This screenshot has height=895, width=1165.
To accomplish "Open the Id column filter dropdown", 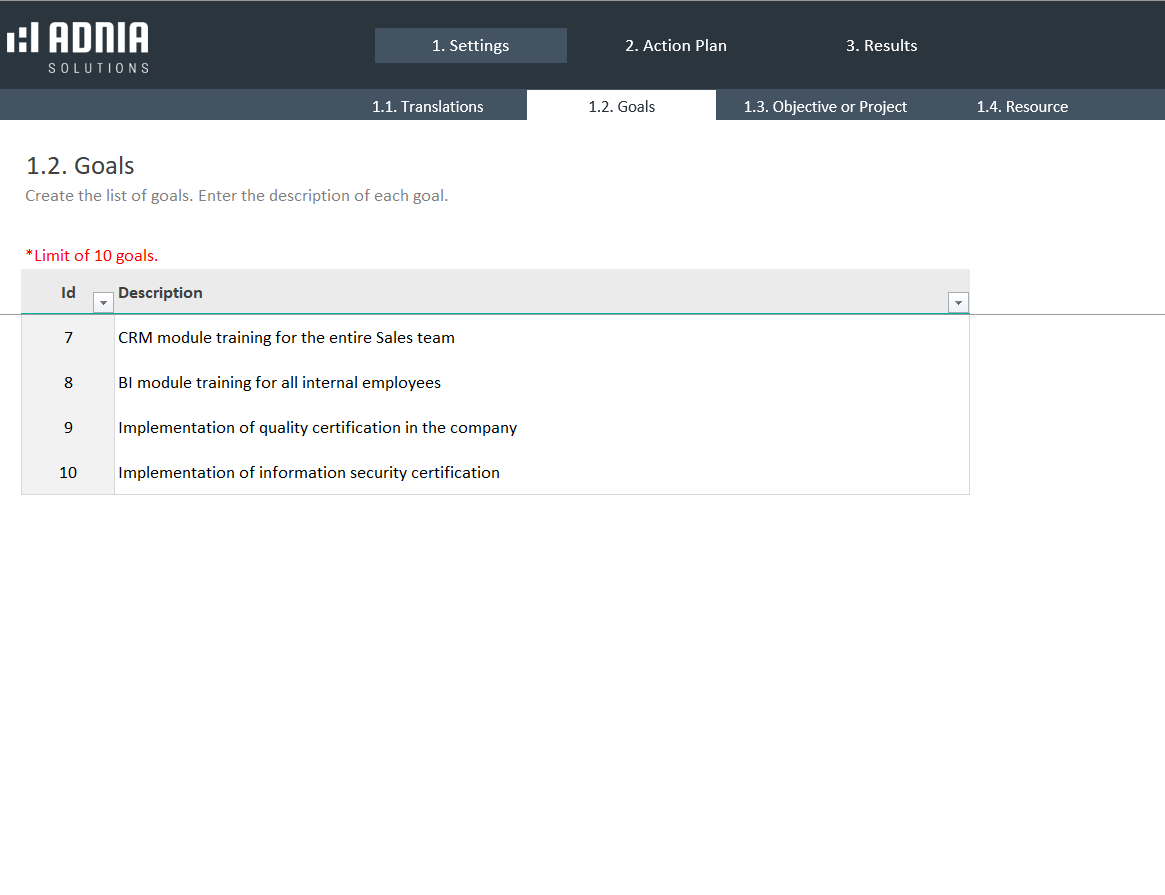I will (x=102, y=303).
